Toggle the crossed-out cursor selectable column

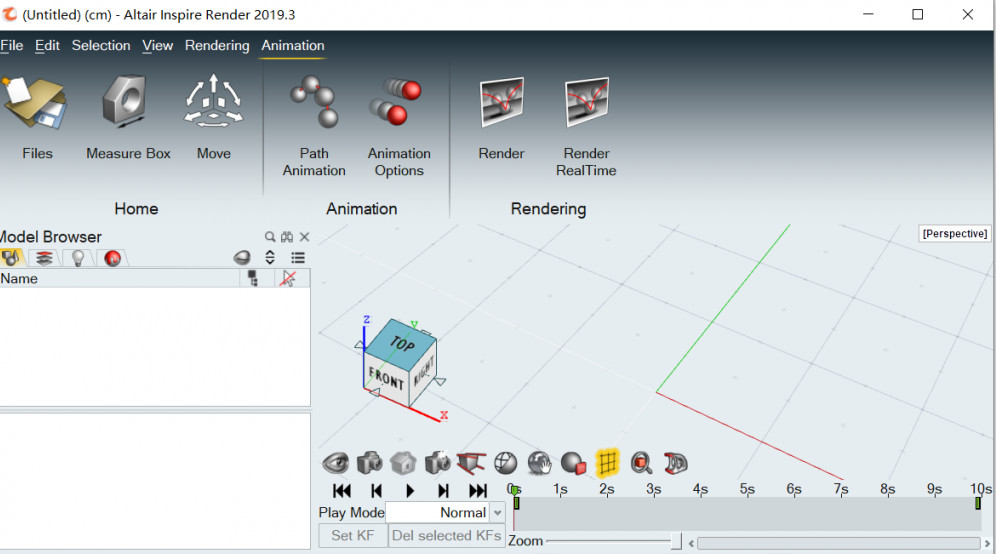pos(288,278)
